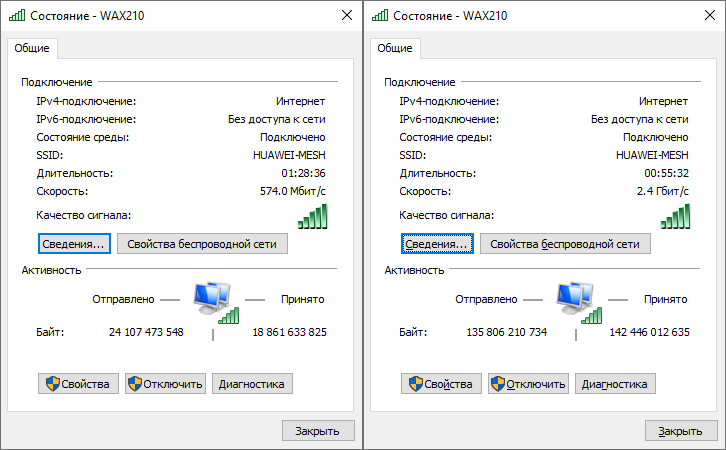
Task: Click title bar signal icon of 01:28:36 dialog
Action: pyautogui.click(x=17, y=15)
